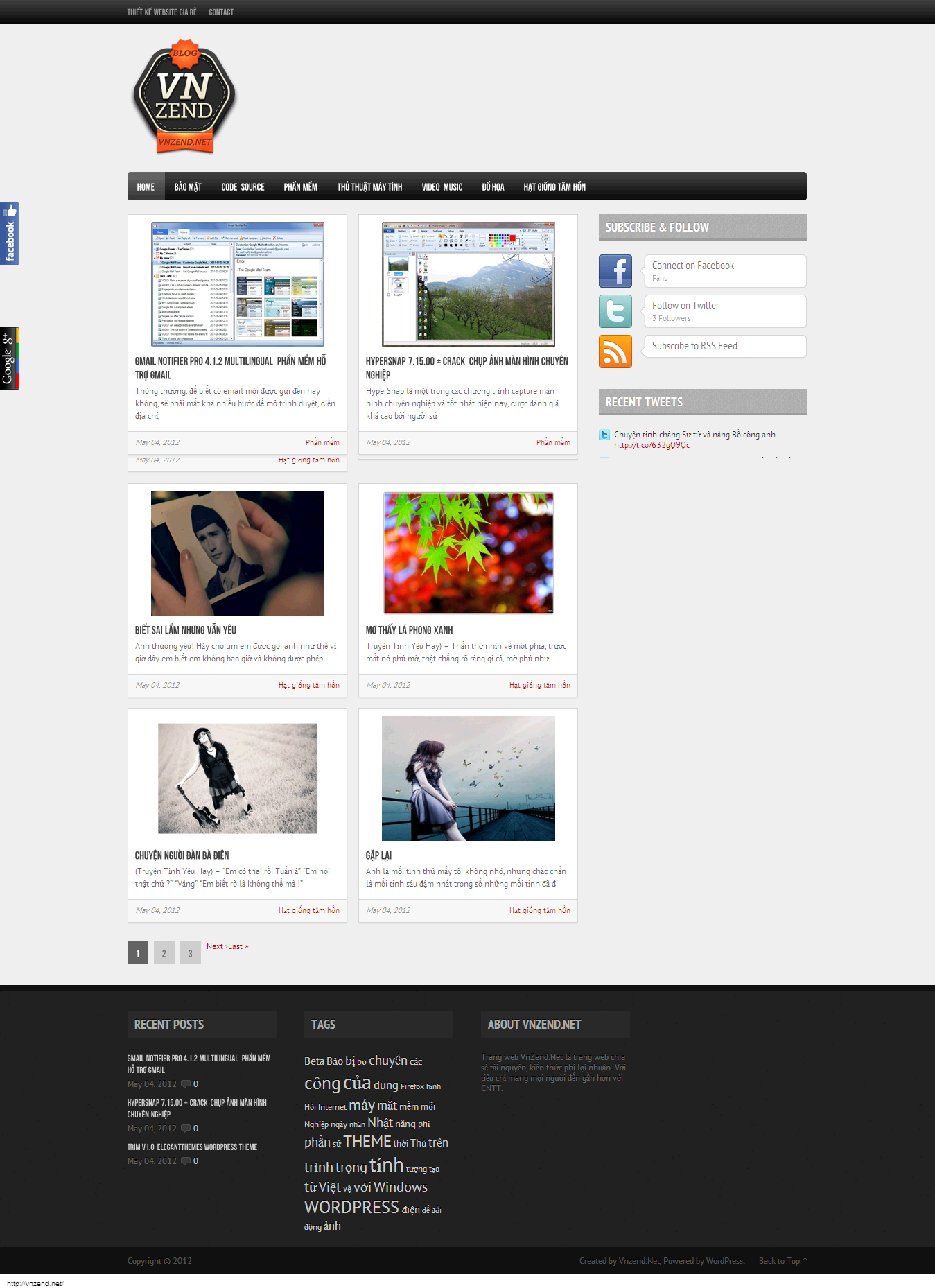935x1288 pixels.
Task: Go to pagination page 2
Action: tap(164, 953)
